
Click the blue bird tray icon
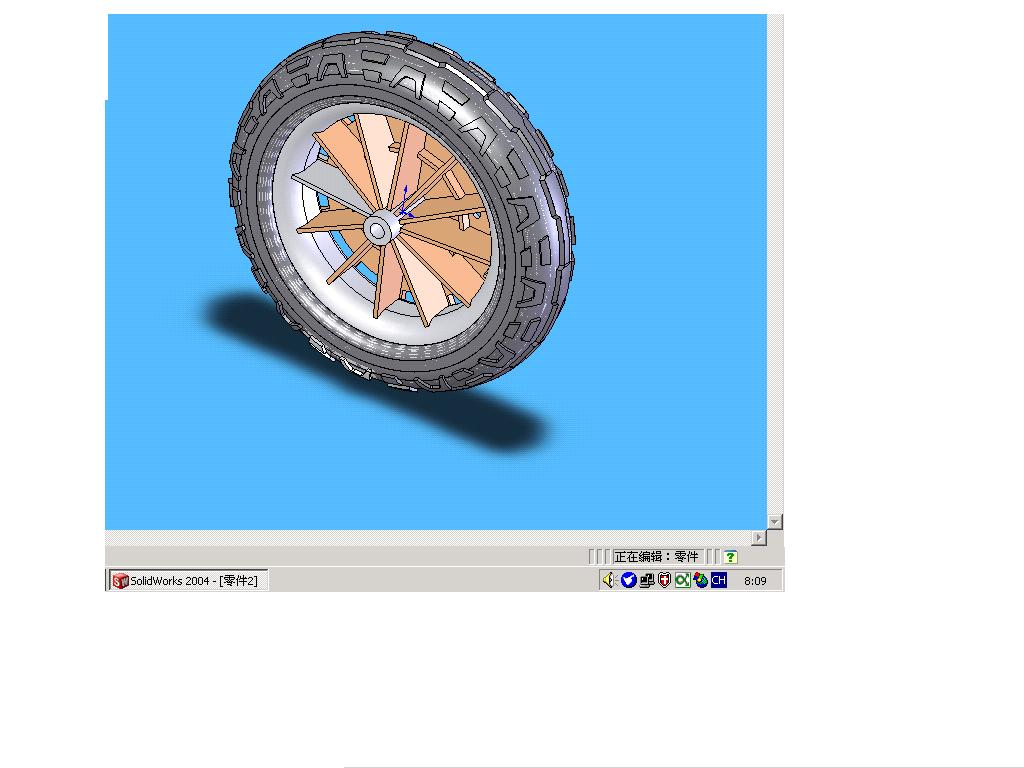click(628, 580)
